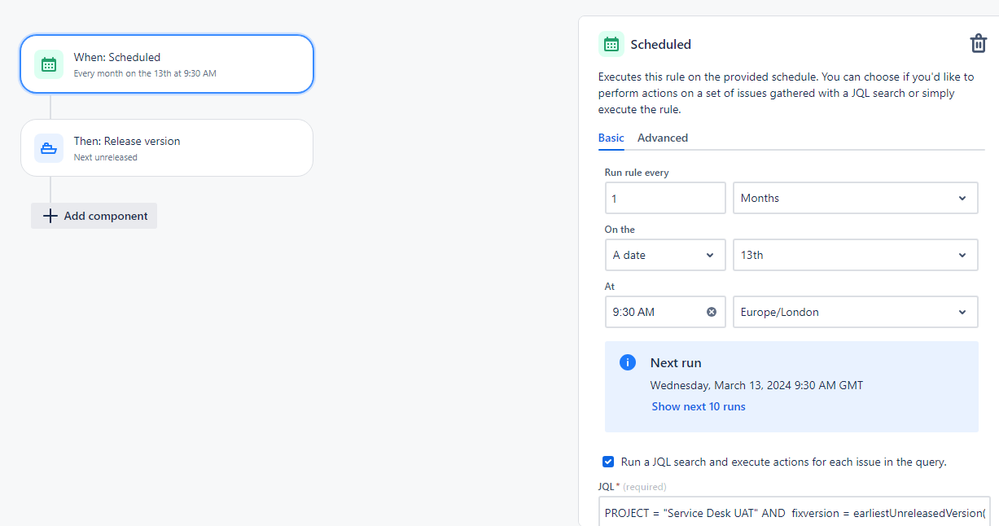Click the blue info icon beside Next run
Viewport: 999px width, 526px height.
pyautogui.click(x=628, y=362)
